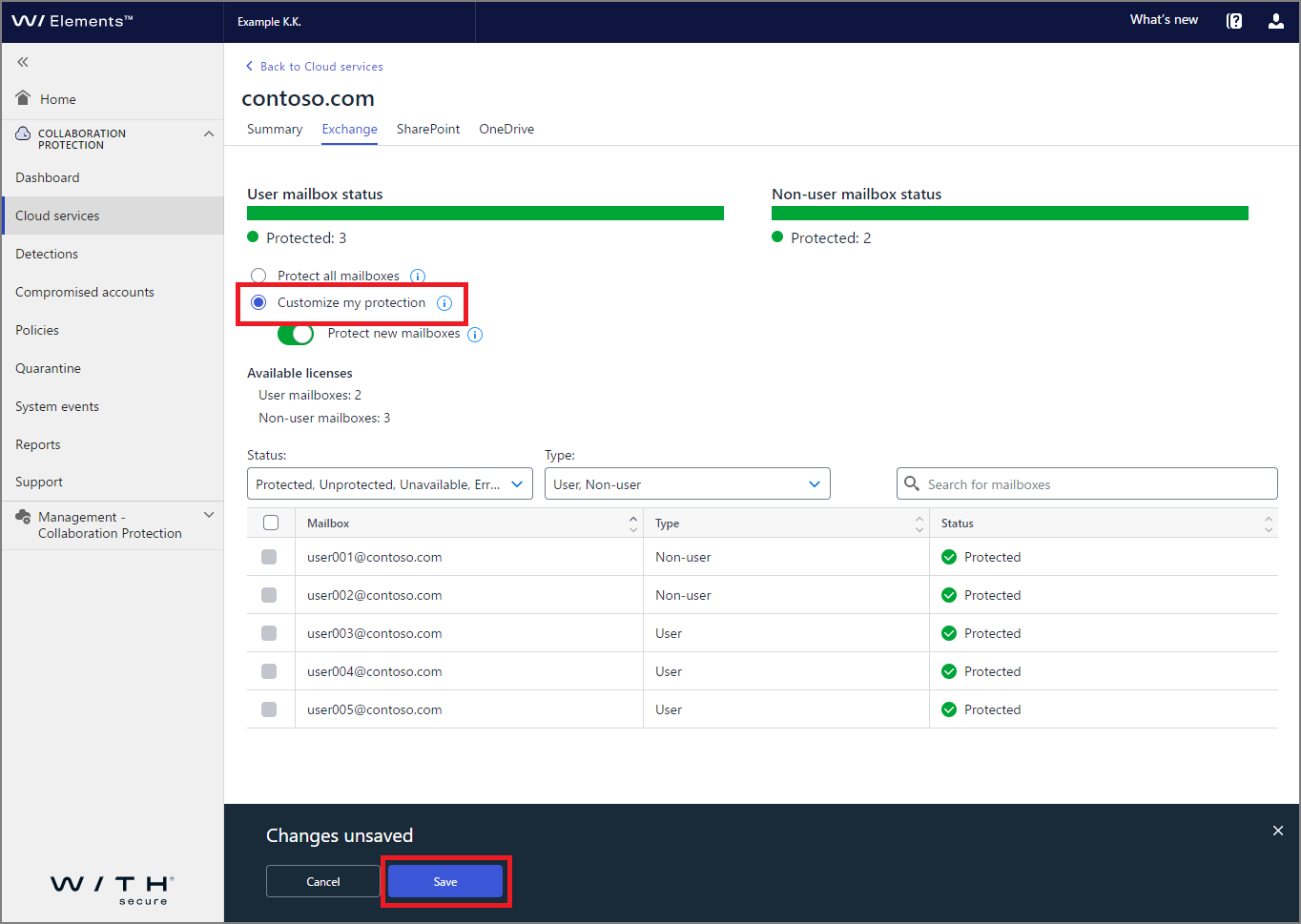Focus the Search for mailboxes field

pyautogui.click(x=1087, y=483)
